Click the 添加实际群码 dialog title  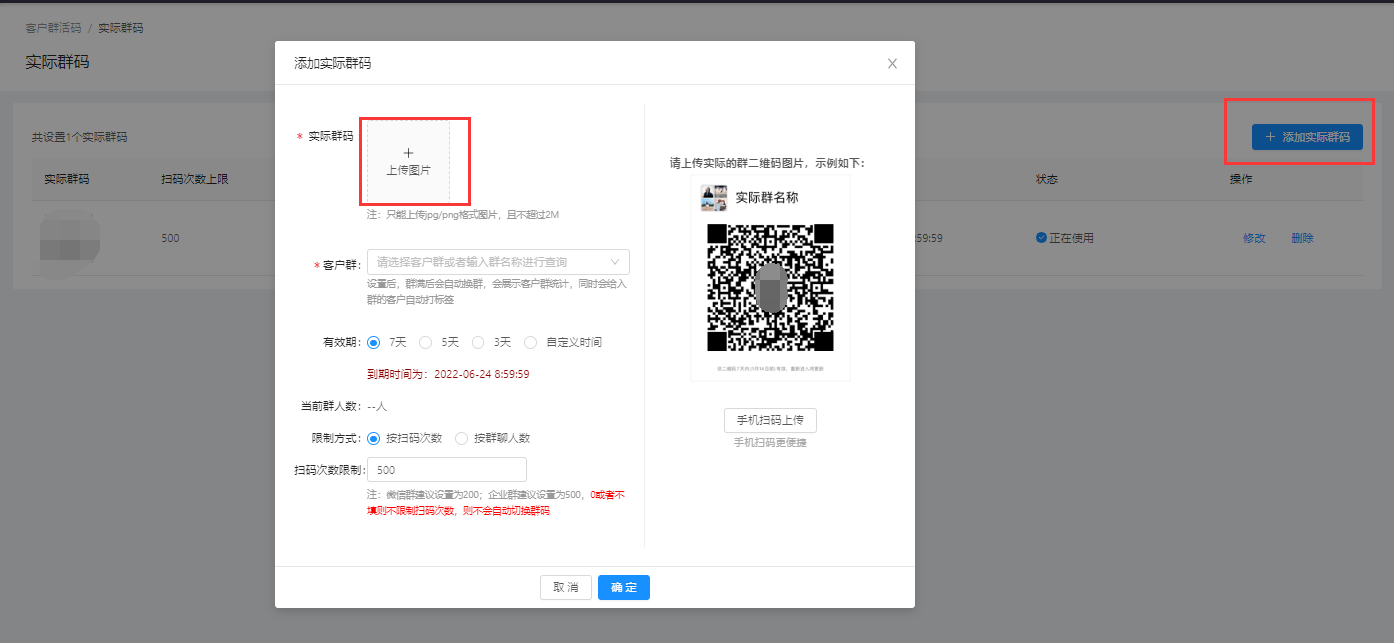[333, 63]
